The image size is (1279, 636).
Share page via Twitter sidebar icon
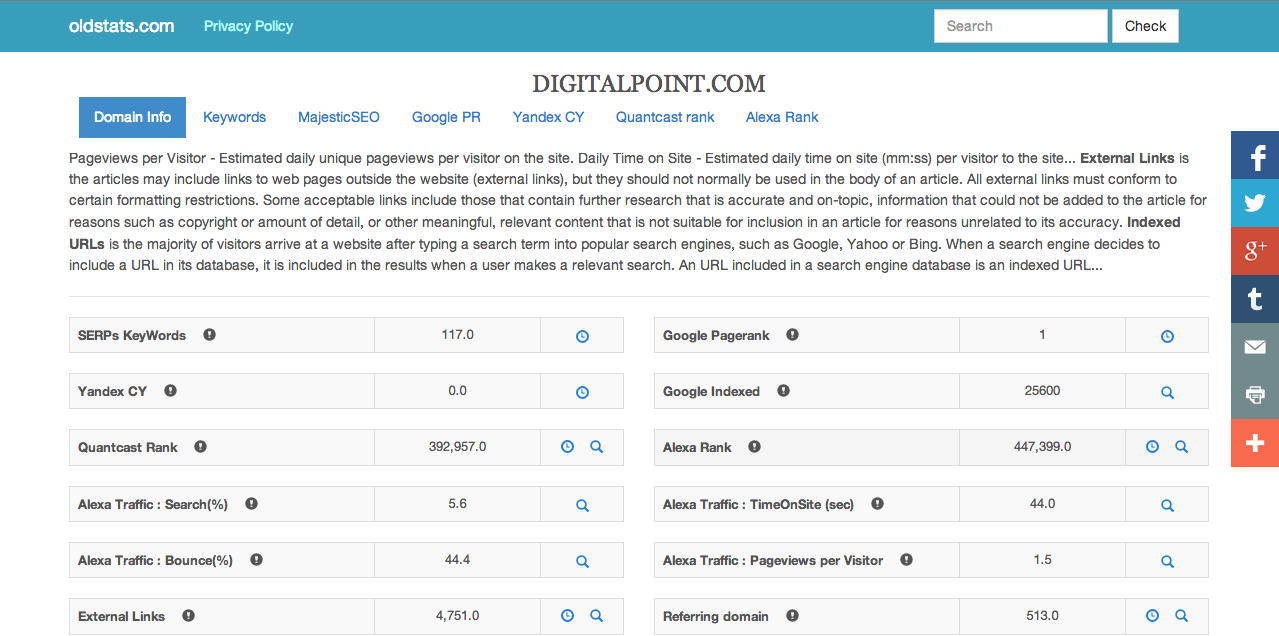(1255, 203)
